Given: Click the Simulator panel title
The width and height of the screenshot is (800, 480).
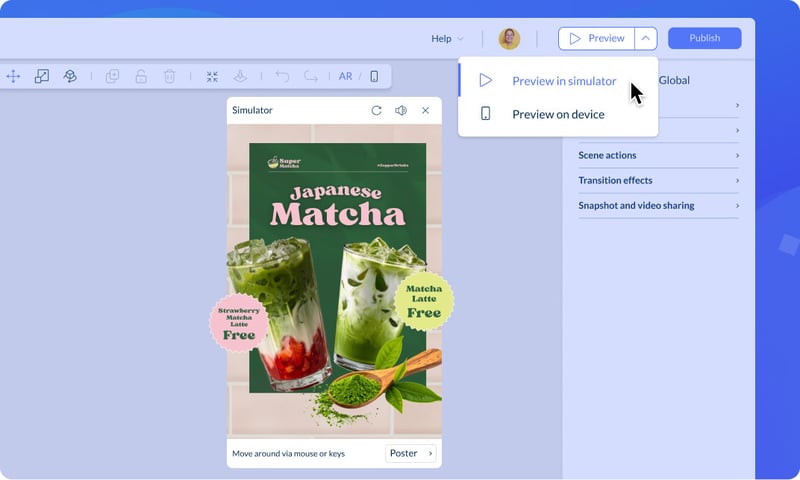Looking at the screenshot, I should 252,110.
